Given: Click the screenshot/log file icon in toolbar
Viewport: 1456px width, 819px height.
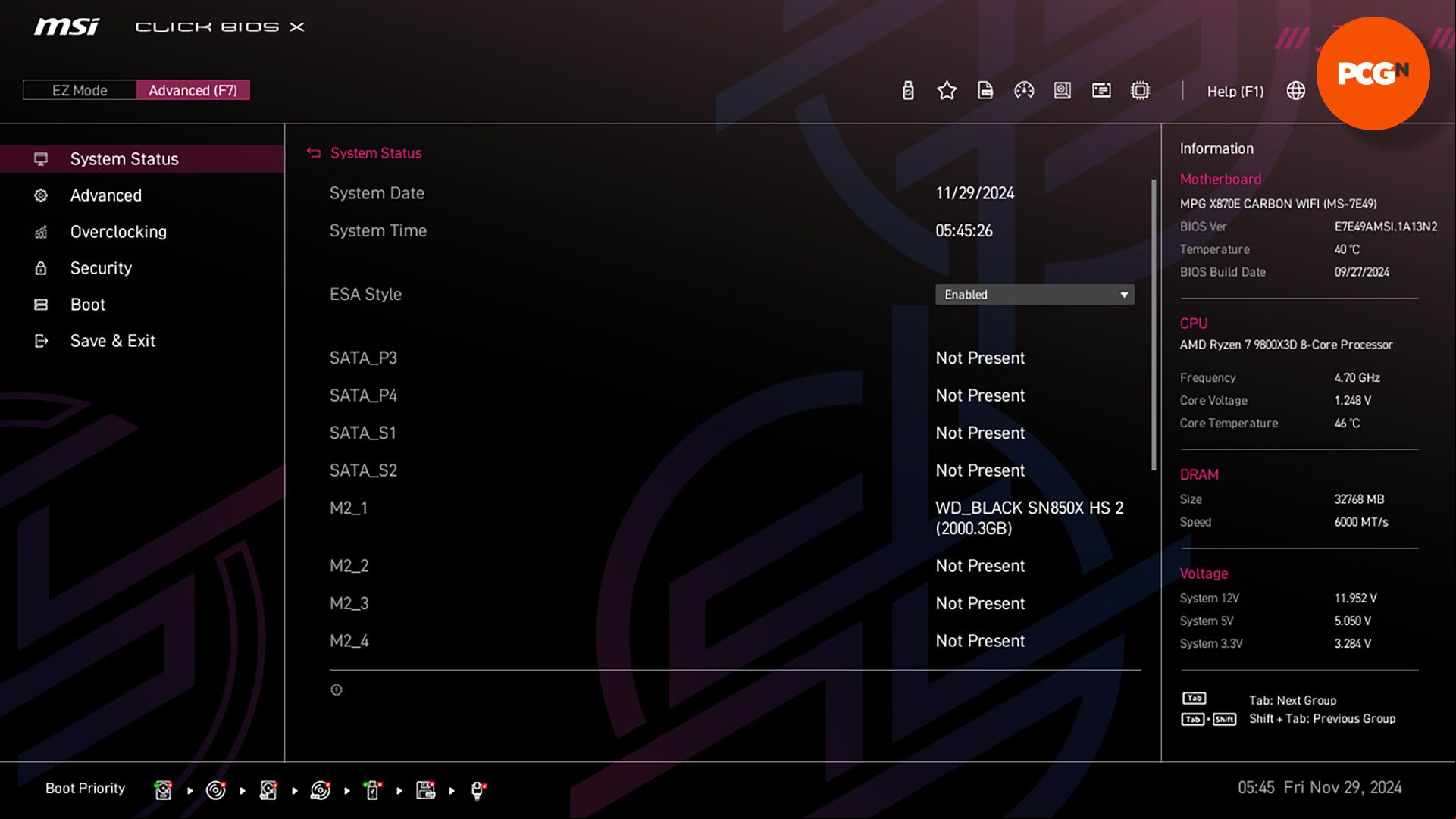Looking at the screenshot, I should point(985,91).
